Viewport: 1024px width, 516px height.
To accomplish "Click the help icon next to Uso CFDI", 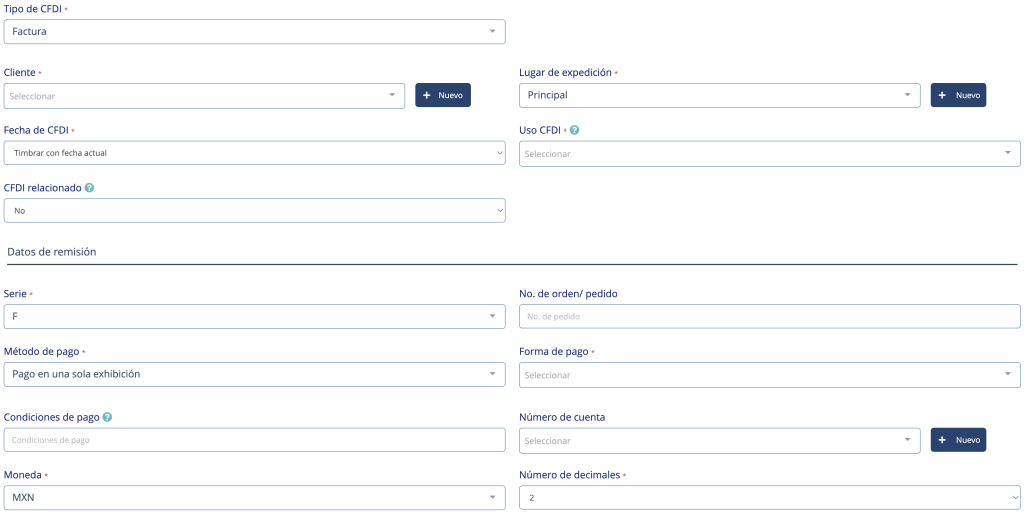I will point(574,130).
